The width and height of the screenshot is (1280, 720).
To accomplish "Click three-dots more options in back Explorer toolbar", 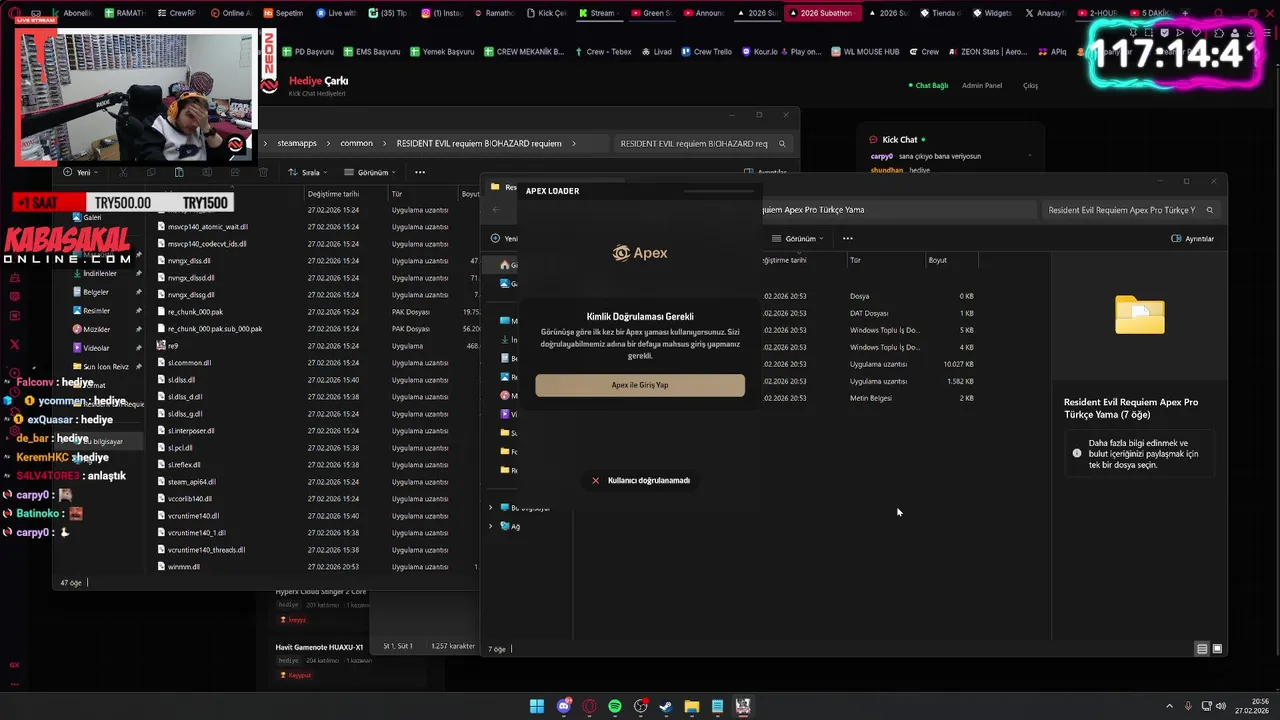I will (x=420, y=172).
